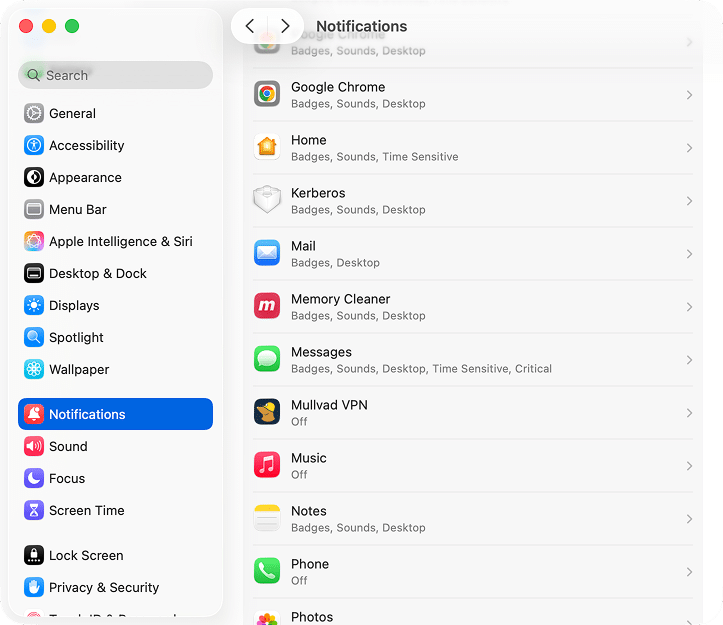Click the Accessibility icon in sidebar

tap(34, 145)
